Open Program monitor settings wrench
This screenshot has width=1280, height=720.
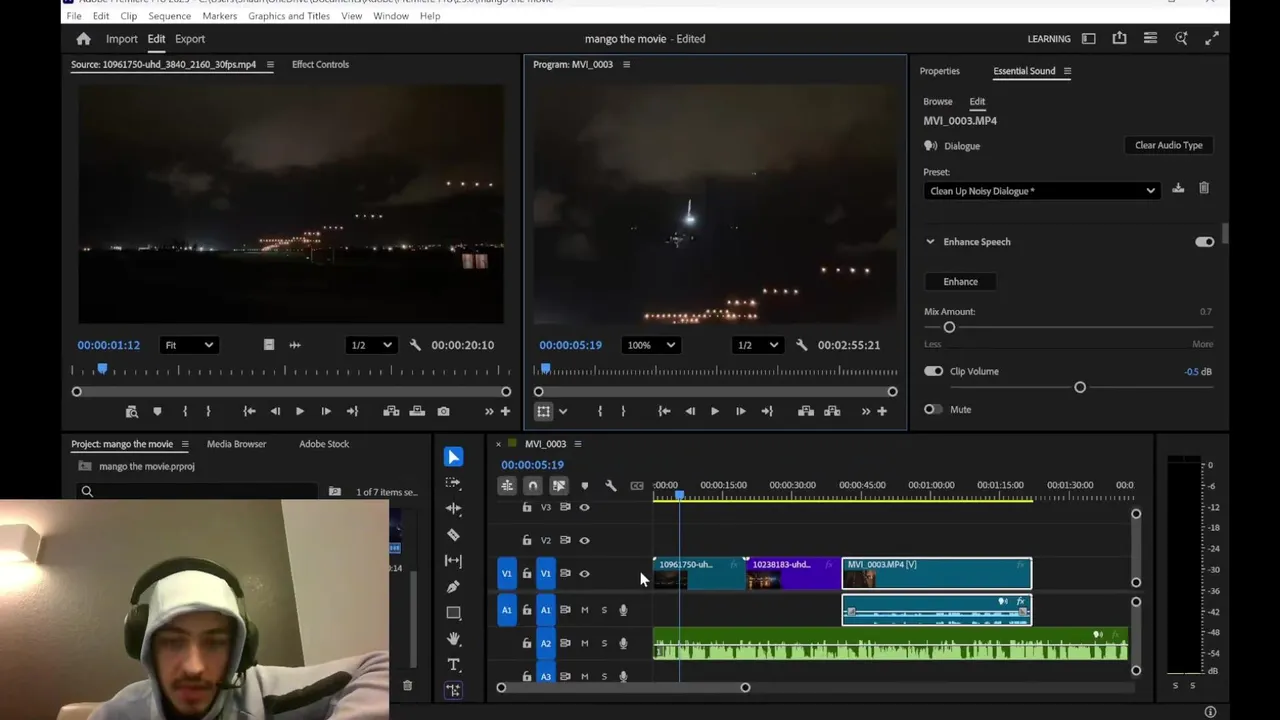click(801, 345)
